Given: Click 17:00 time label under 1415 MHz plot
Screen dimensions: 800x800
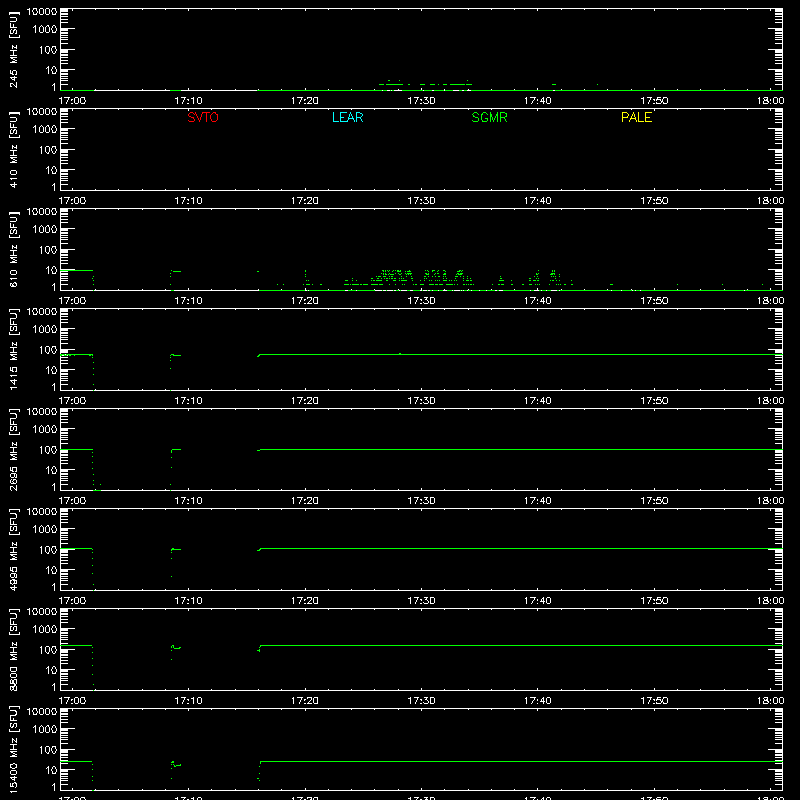Looking at the screenshot, I should (x=72, y=401).
